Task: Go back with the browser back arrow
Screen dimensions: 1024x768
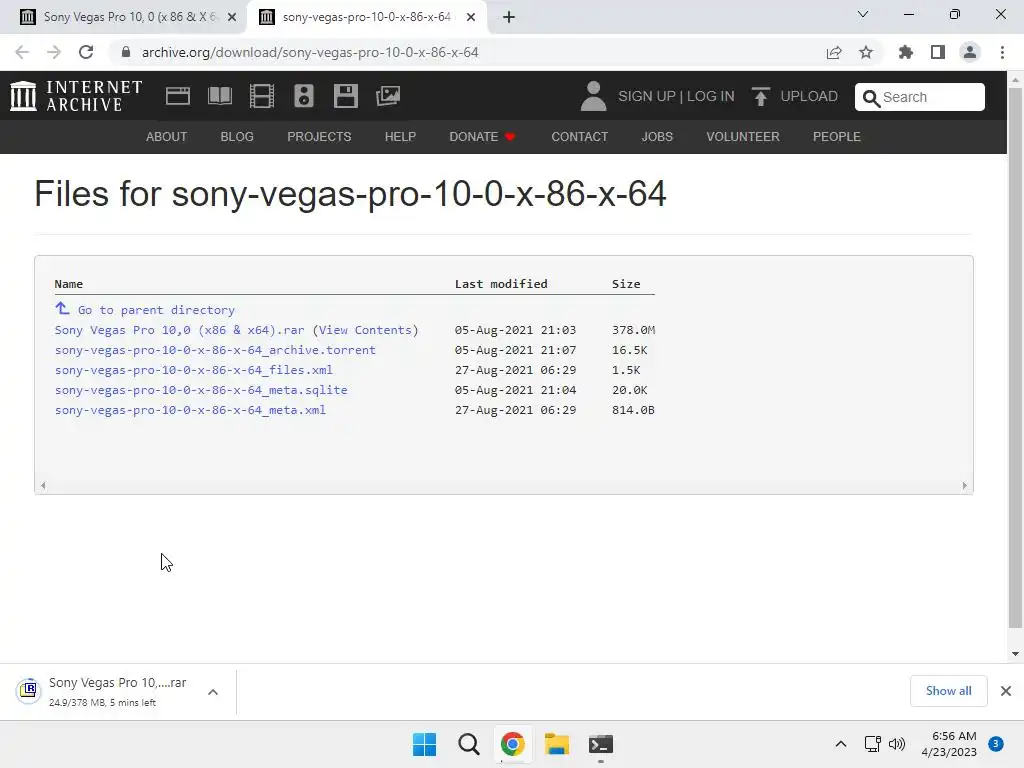Action: (x=22, y=52)
